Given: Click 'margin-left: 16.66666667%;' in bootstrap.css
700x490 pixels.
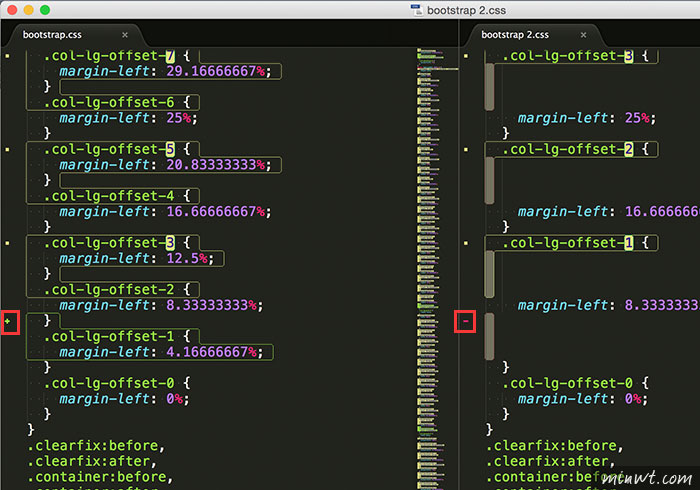Looking at the screenshot, I should (165, 212).
